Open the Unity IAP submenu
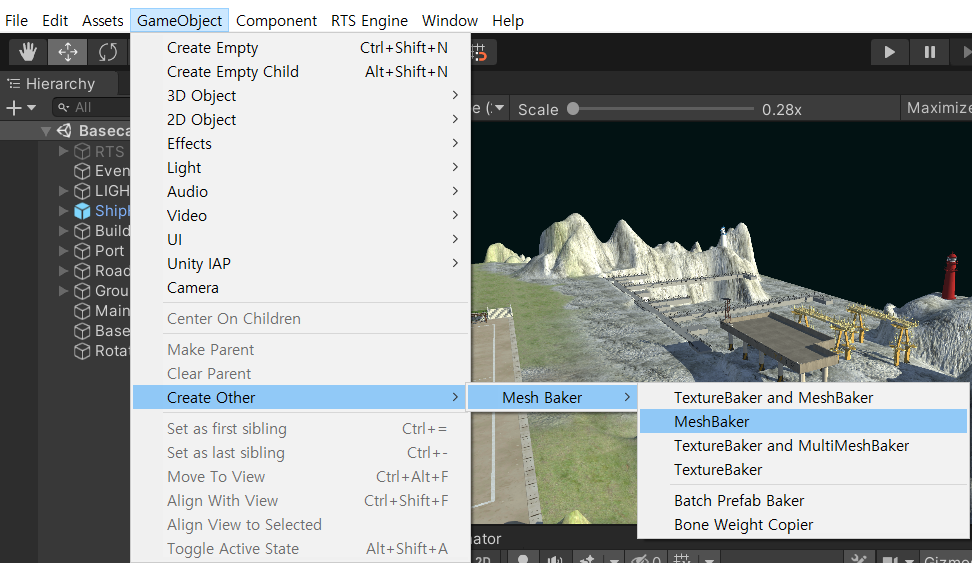This screenshot has width=972, height=563. coord(301,264)
